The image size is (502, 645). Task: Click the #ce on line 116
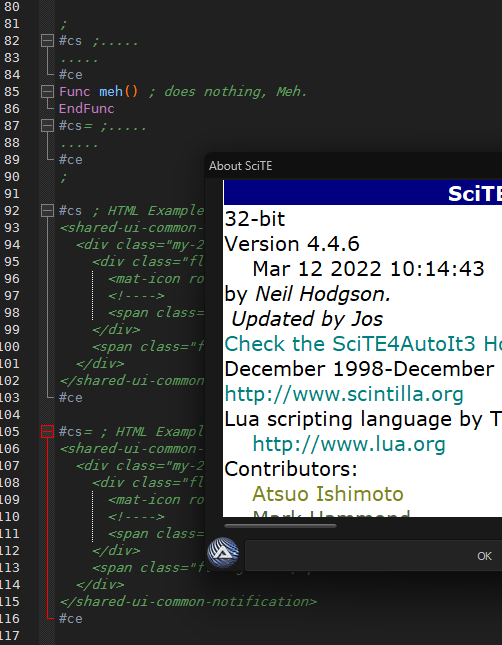71,618
